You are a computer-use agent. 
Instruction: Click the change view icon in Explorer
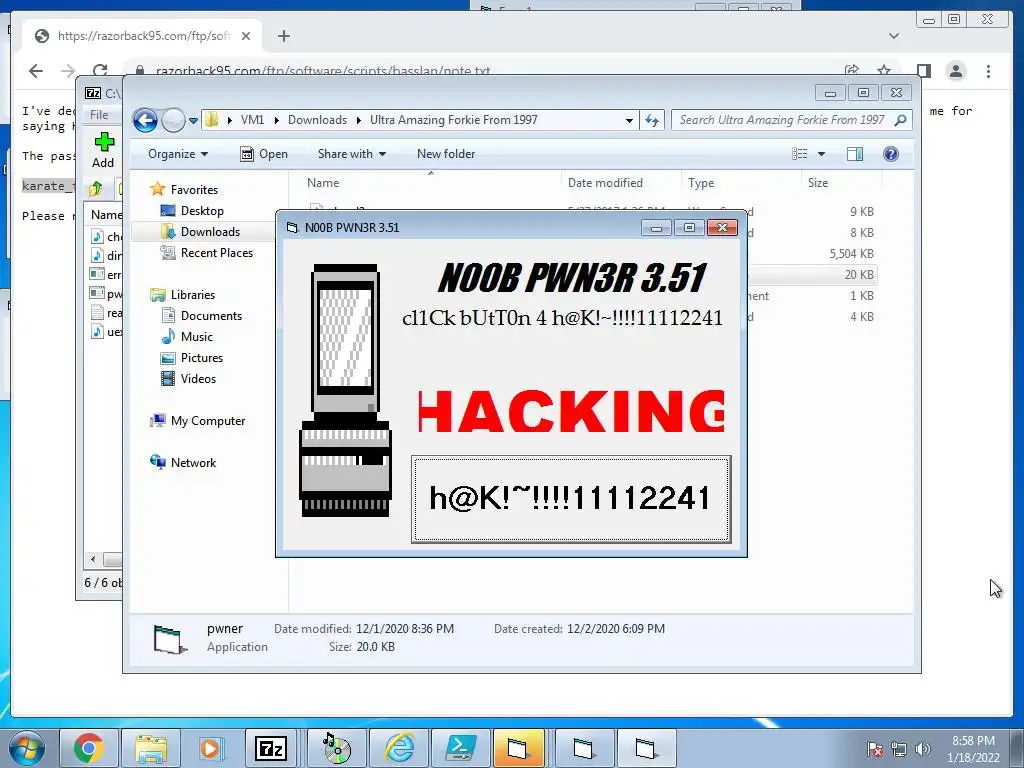click(x=800, y=154)
